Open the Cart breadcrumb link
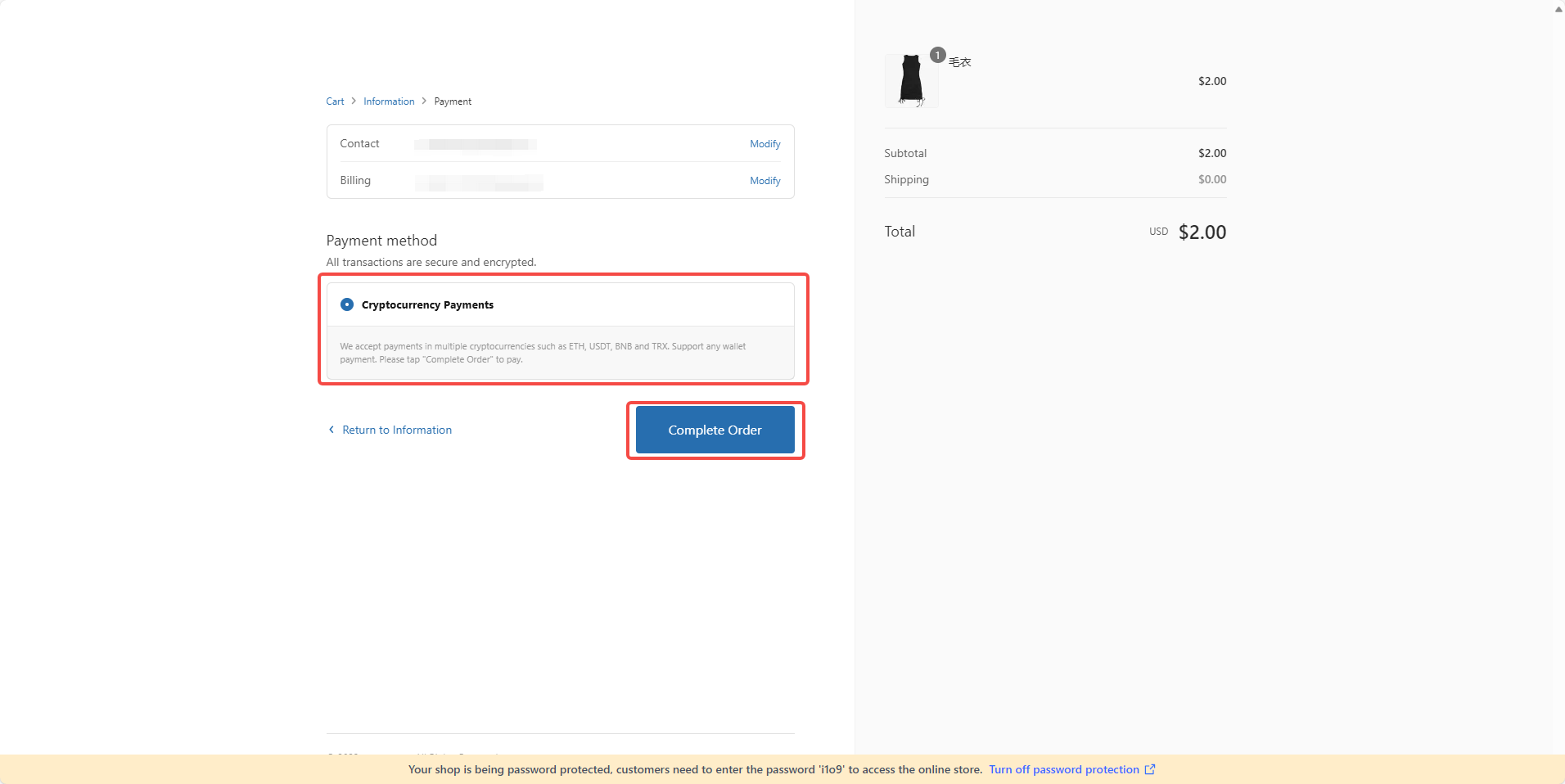 [x=335, y=101]
